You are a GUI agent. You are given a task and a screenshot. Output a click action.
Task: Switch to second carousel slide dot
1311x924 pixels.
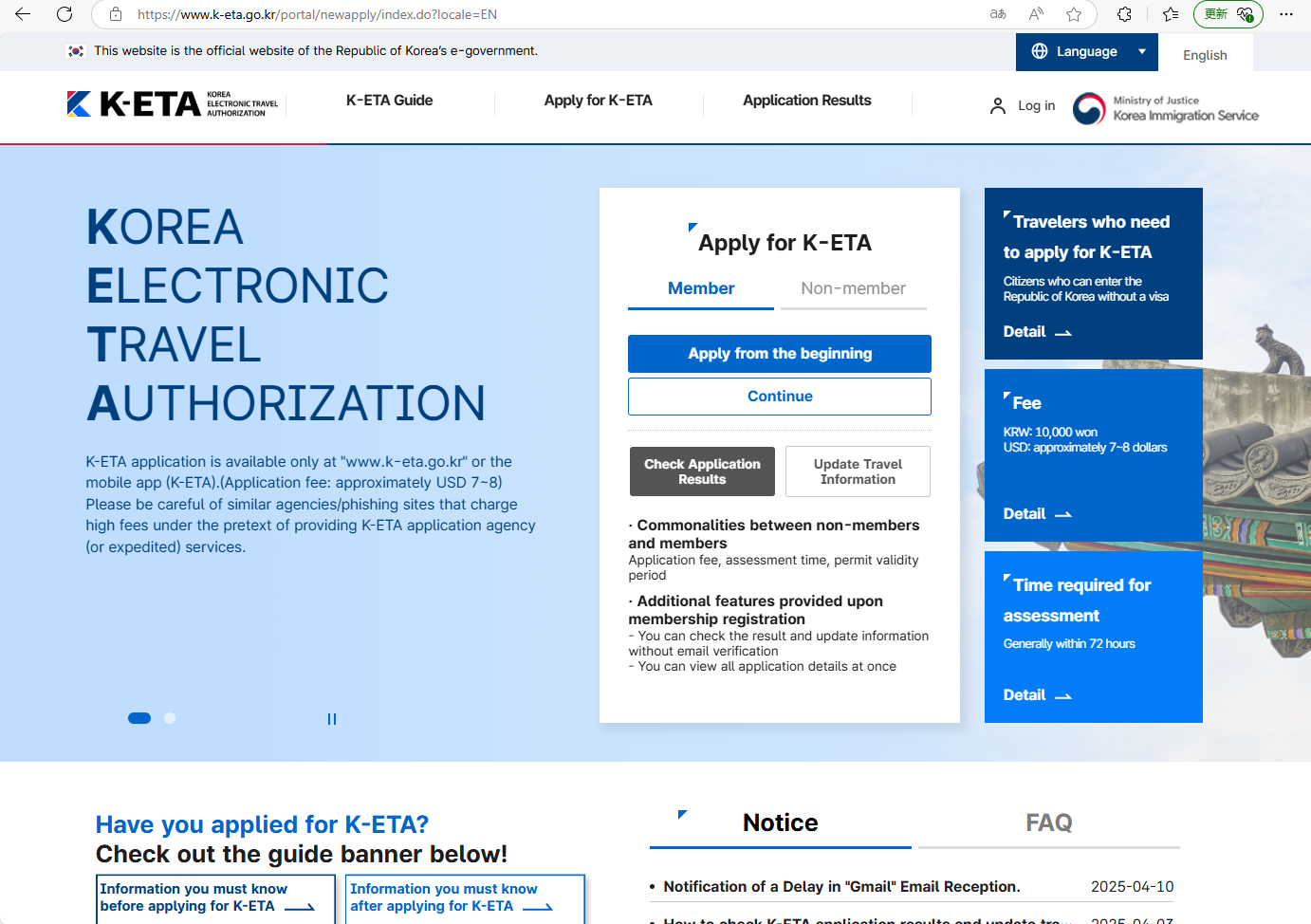click(170, 718)
